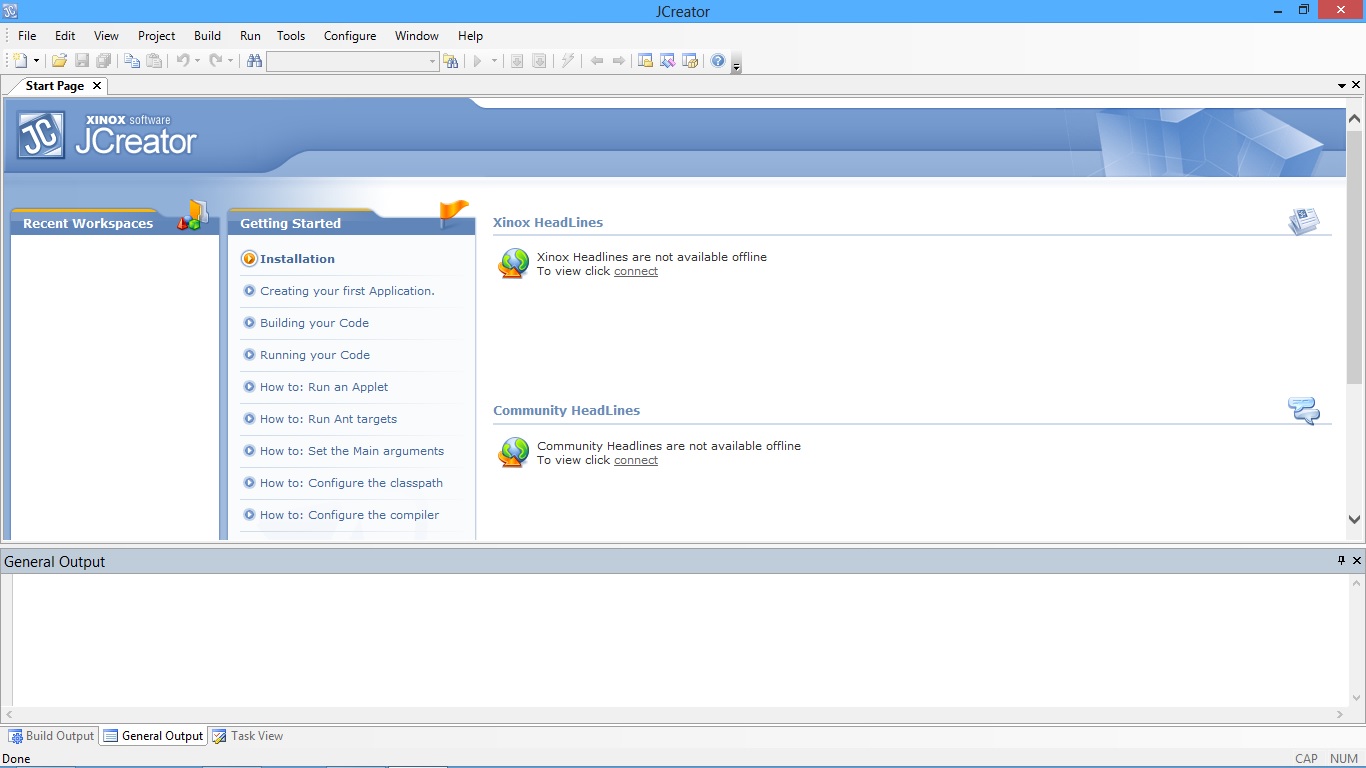Click the Save floppy-disk toolbar icon
1366x768 pixels.
pyautogui.click(x=82, y=61)
